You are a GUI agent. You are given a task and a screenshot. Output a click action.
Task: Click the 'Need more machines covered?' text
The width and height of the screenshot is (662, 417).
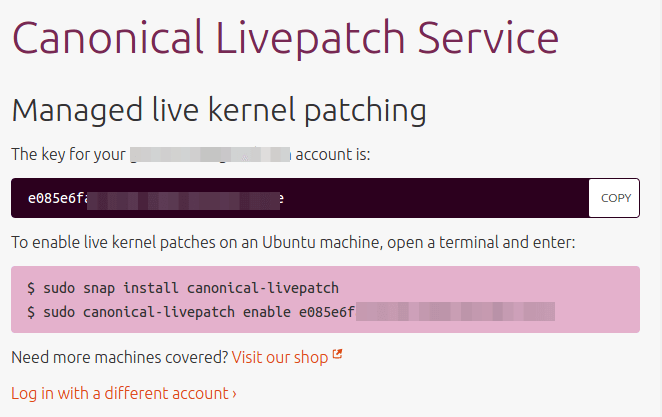[x=119, y=357]
